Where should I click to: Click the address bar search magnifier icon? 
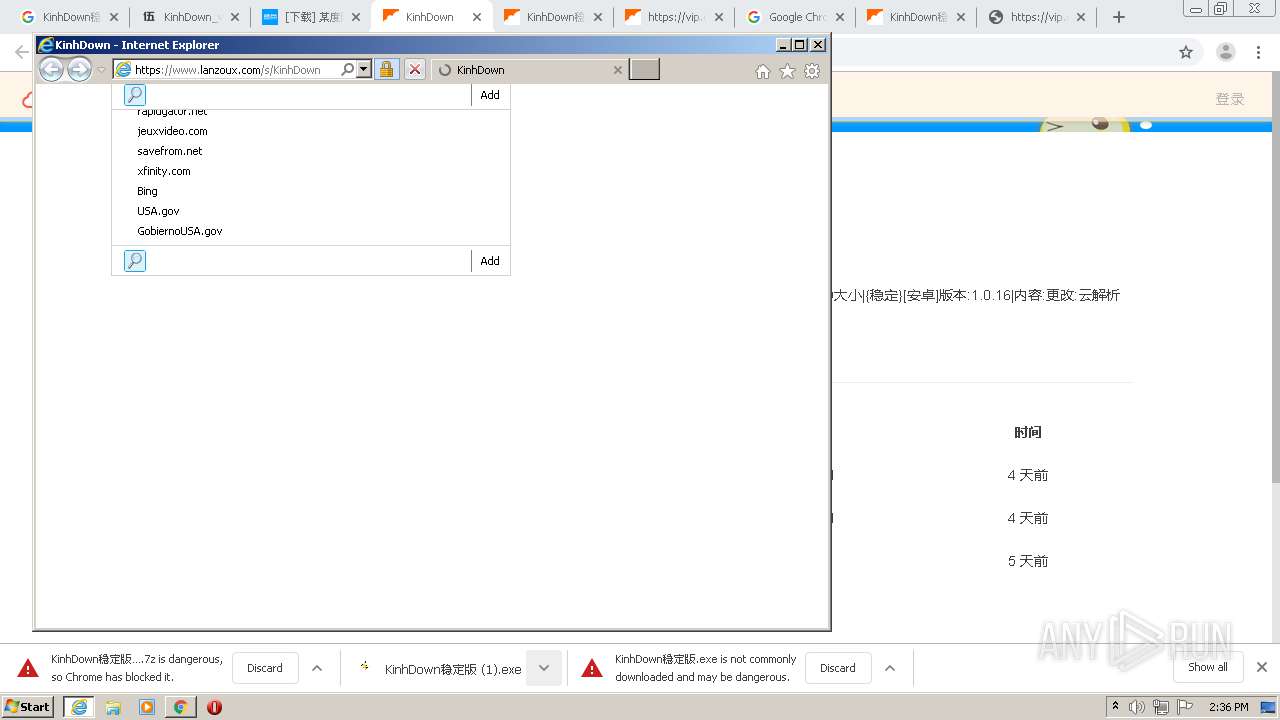pos(347,70)
